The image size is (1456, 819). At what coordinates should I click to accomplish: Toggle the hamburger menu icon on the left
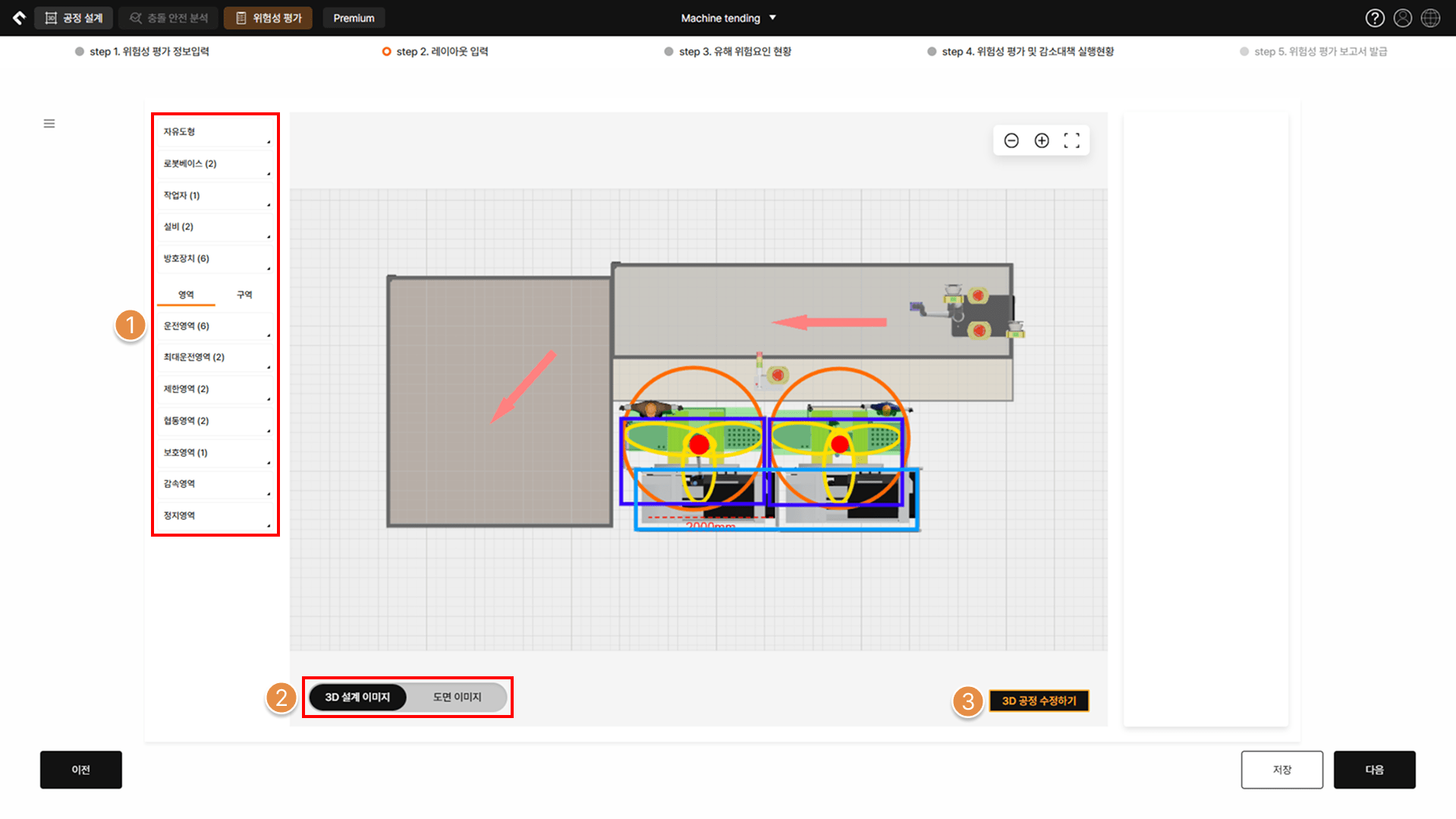tap(49, 124)
